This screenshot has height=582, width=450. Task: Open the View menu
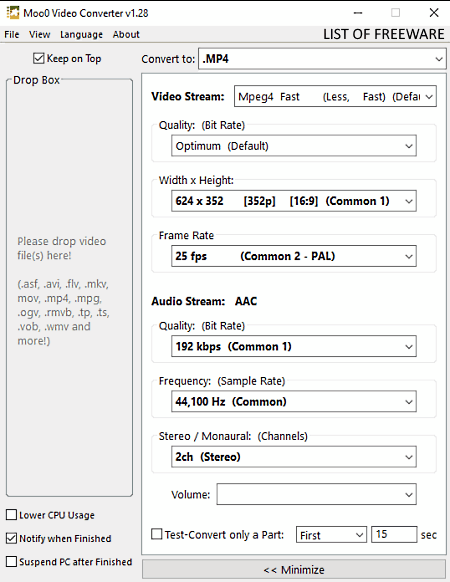click(40, 35)
